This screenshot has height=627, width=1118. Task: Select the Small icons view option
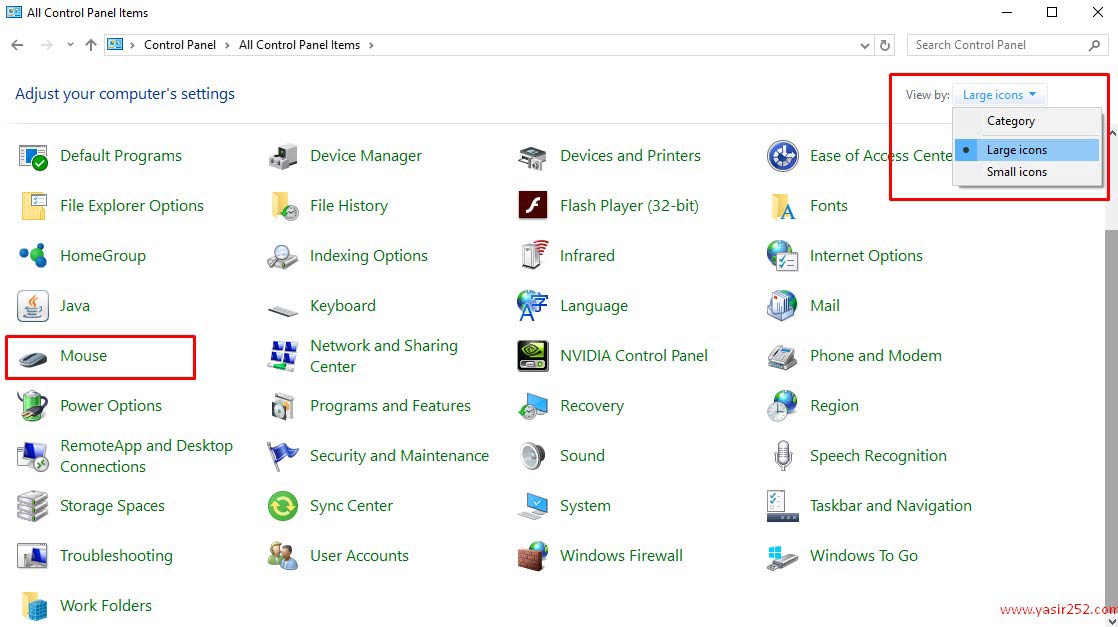1016,172
